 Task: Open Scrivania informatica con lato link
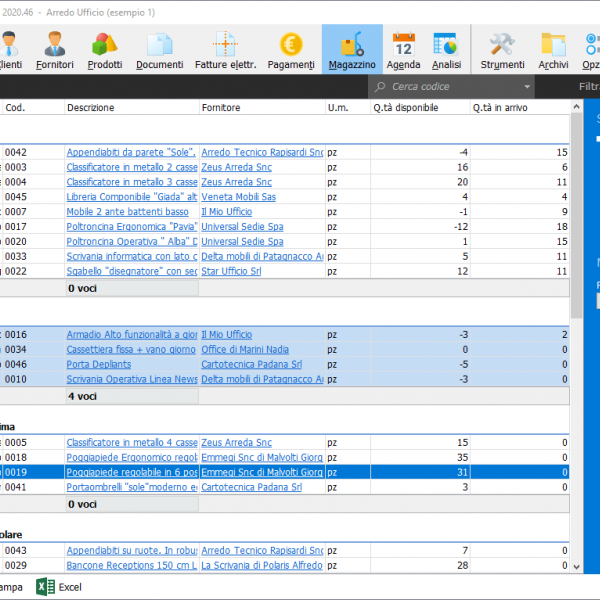[x=132, y=257]
